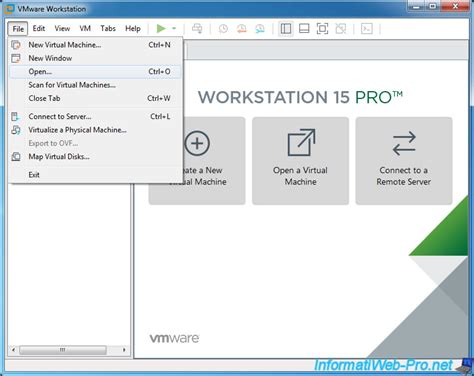This screenshot has height=376, width=474.
Task: Click the VMware Workstation title bar icon
Action: point(10,9)
